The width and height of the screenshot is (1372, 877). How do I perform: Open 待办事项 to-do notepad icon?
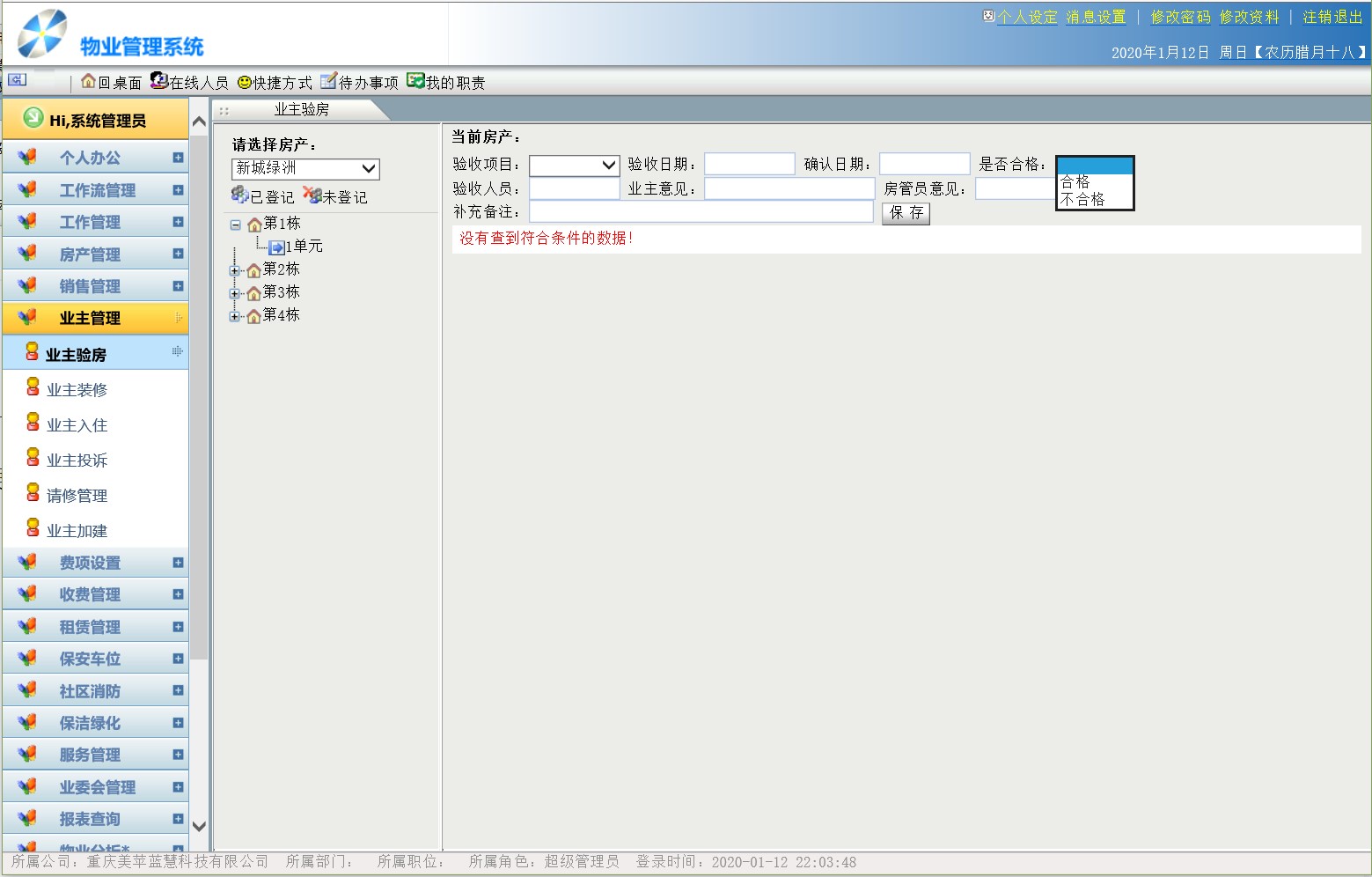pyautogui.click(x=328, y=82)
